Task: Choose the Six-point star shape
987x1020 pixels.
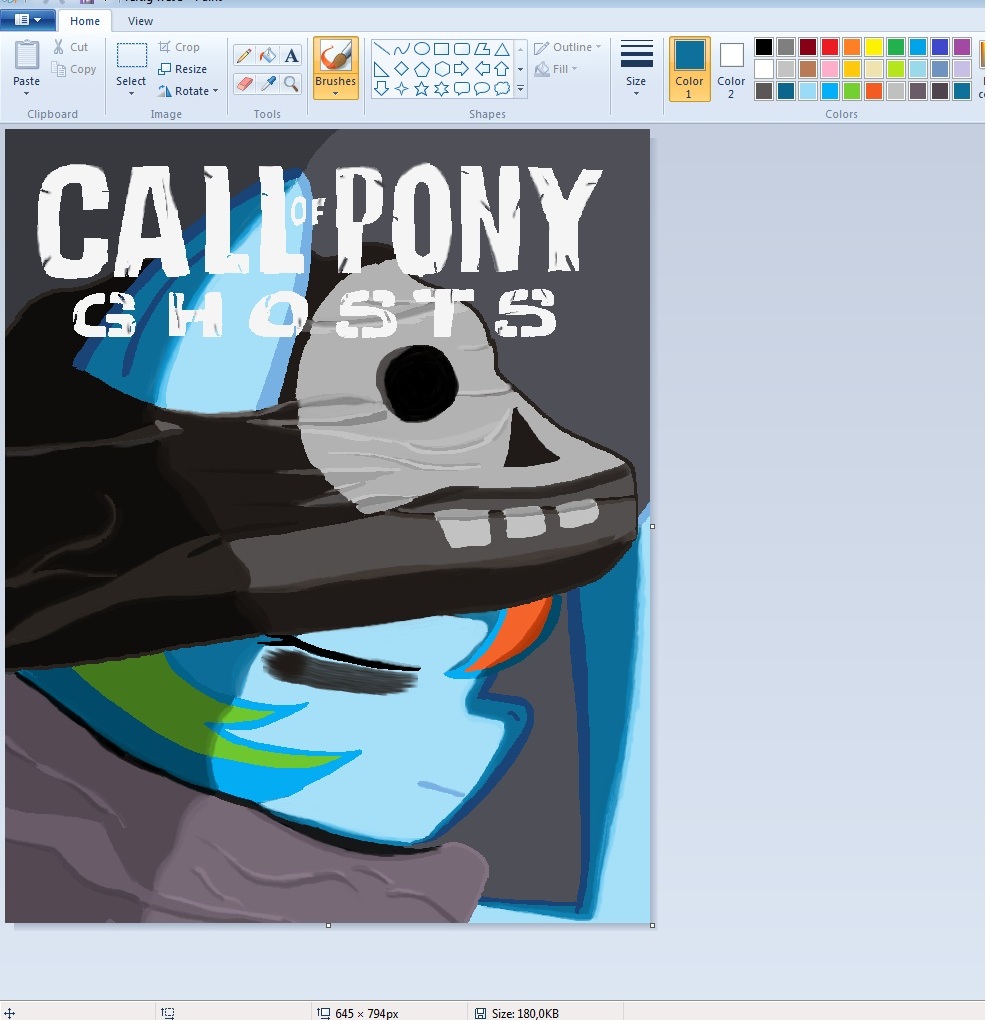Action: [442, 88]
